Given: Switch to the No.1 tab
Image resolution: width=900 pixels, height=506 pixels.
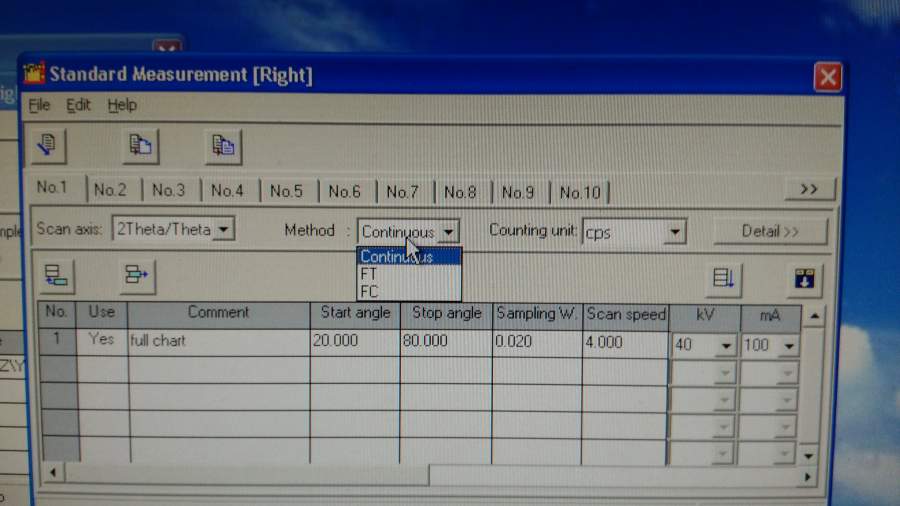Looking at the screenshot, I should point(52,188).
